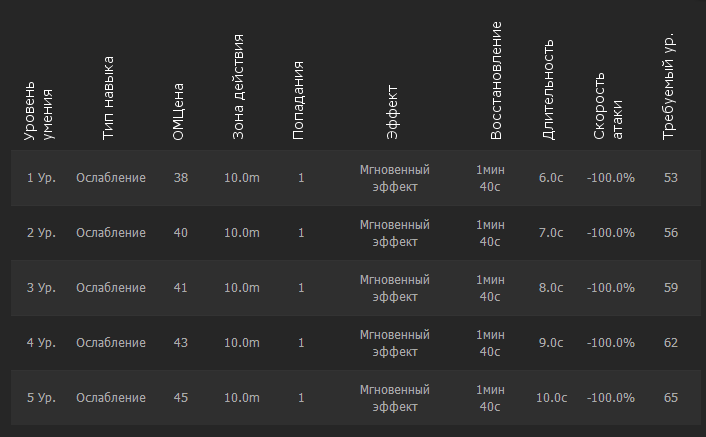Click the "Зона действия" column header
This screenshot has width=706, height=437.
pos(238,86)
